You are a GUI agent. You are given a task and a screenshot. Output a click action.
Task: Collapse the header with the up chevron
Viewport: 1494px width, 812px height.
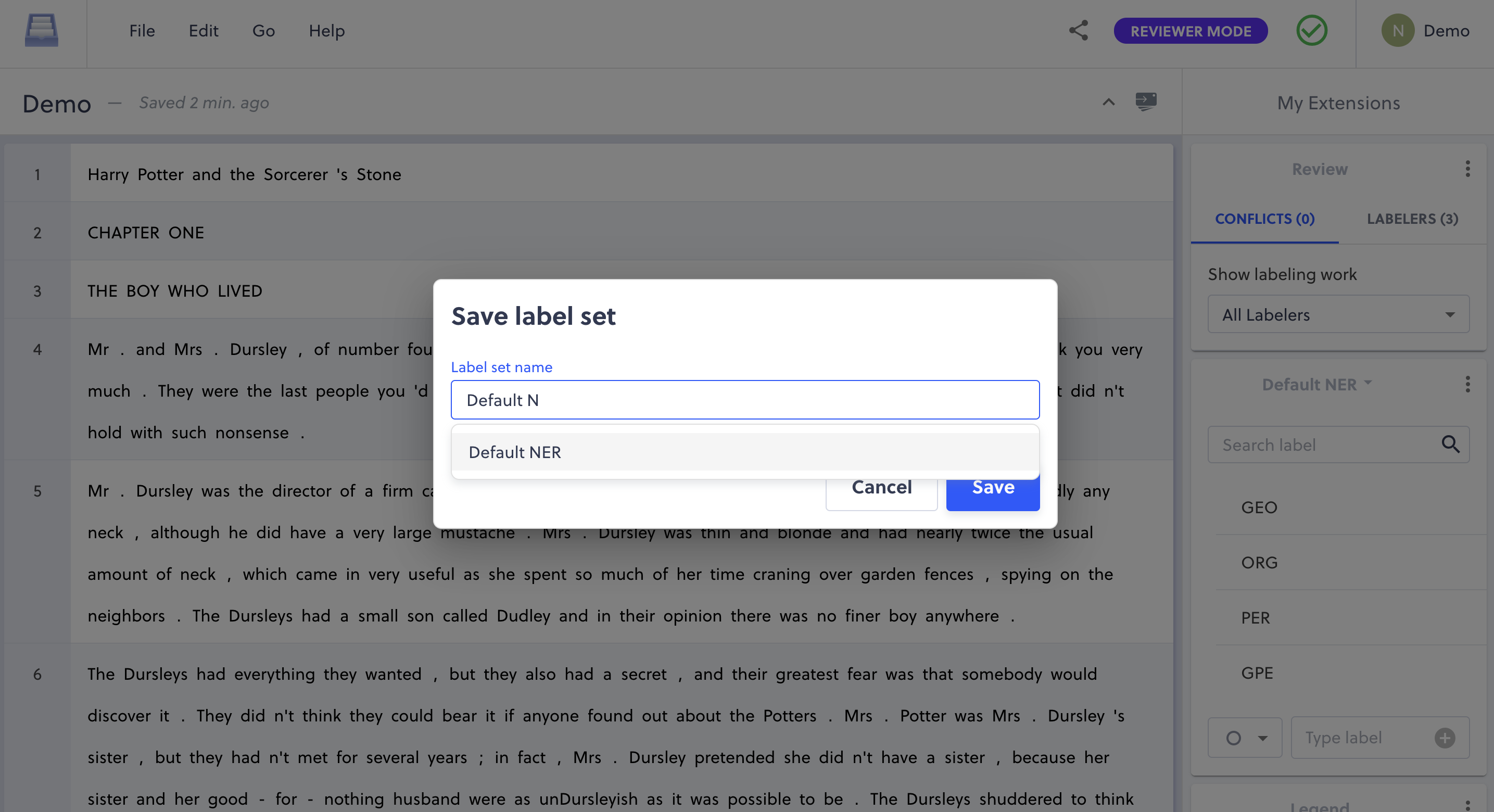pyautogui.click(x=1108, y=102)
